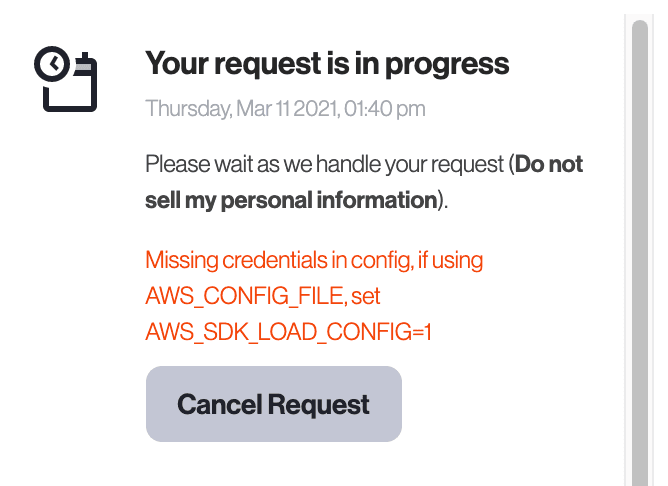Click the '01:40 pm' time text
This screenshot has width=668, height=486.
coord(385,108)
